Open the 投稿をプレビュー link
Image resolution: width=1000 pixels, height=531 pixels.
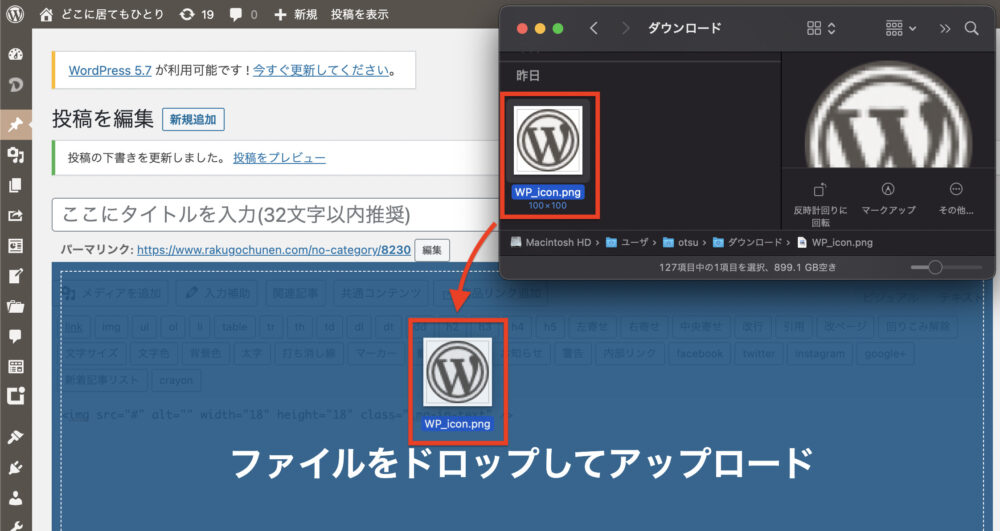(x=279, y=157)
